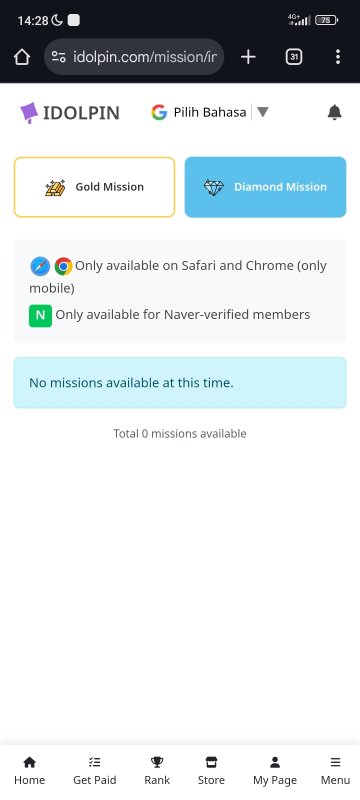This screenshot has width=360, height=800.
Task: Click the IDOLPIN logo
Action: coord(69,113)
